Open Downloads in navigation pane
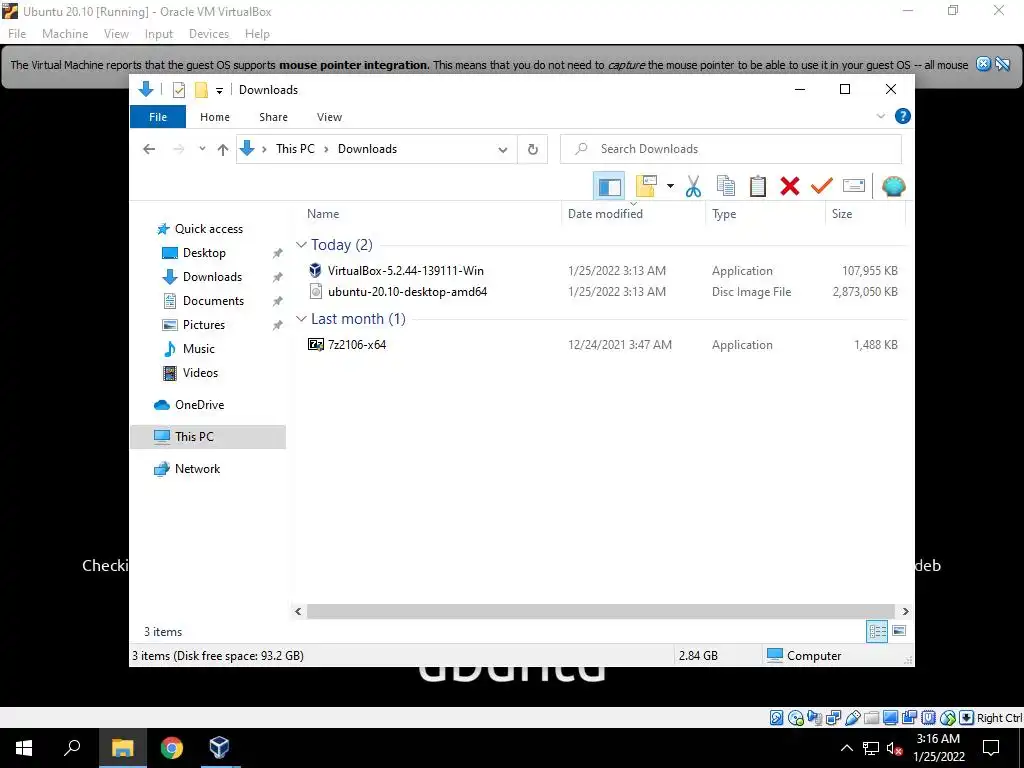This screenshot has width=1024, height=768. tap(212, 277)
